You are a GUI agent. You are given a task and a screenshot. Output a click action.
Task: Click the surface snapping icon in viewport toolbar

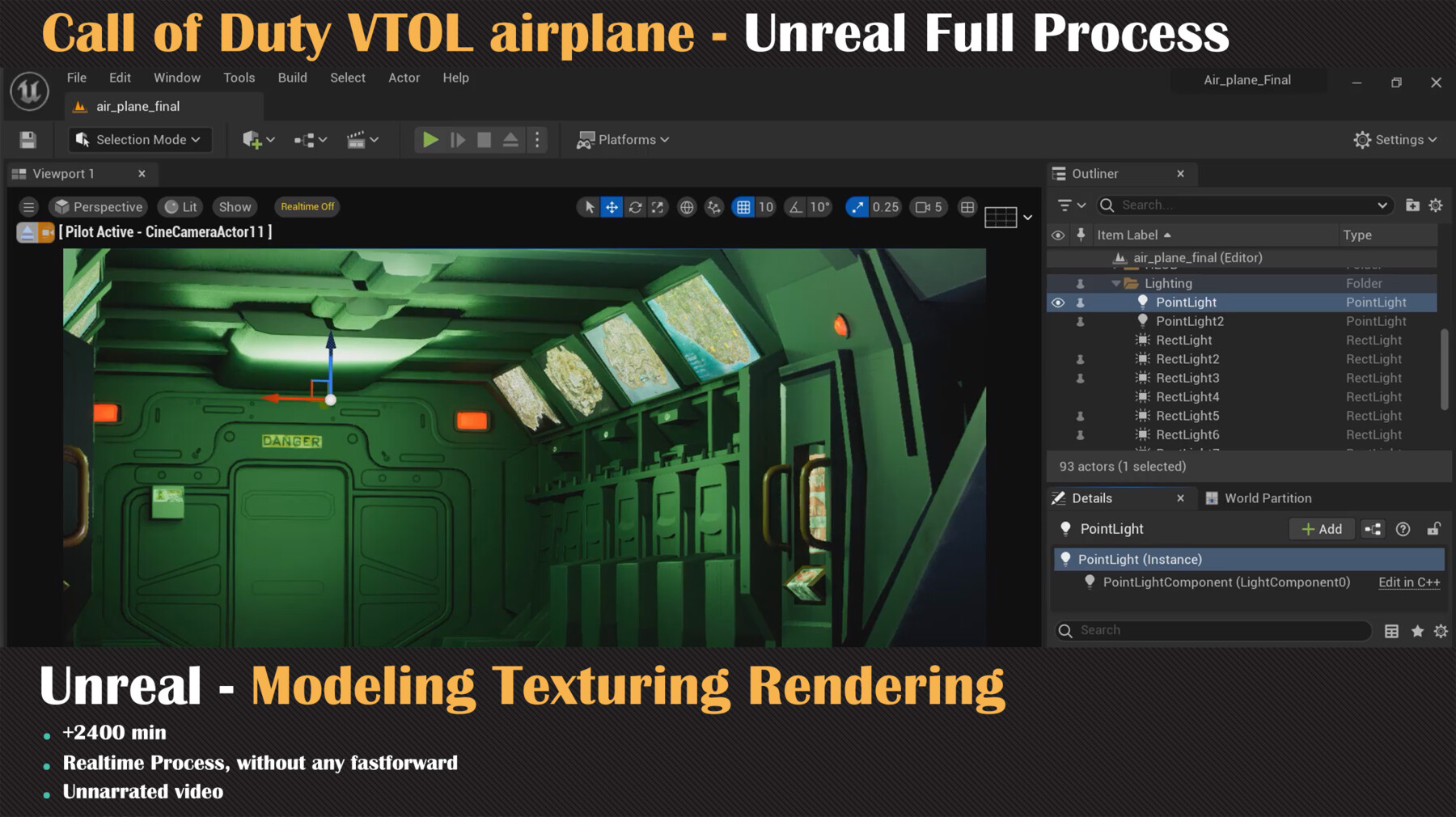click(713, 207)
